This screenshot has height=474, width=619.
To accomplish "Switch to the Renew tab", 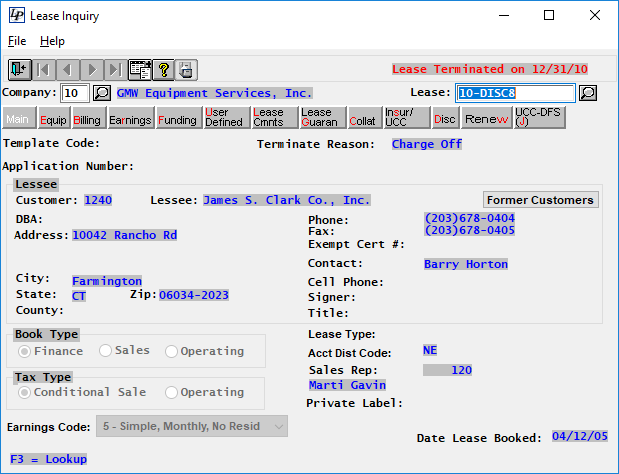I will [x=486, y=118].
